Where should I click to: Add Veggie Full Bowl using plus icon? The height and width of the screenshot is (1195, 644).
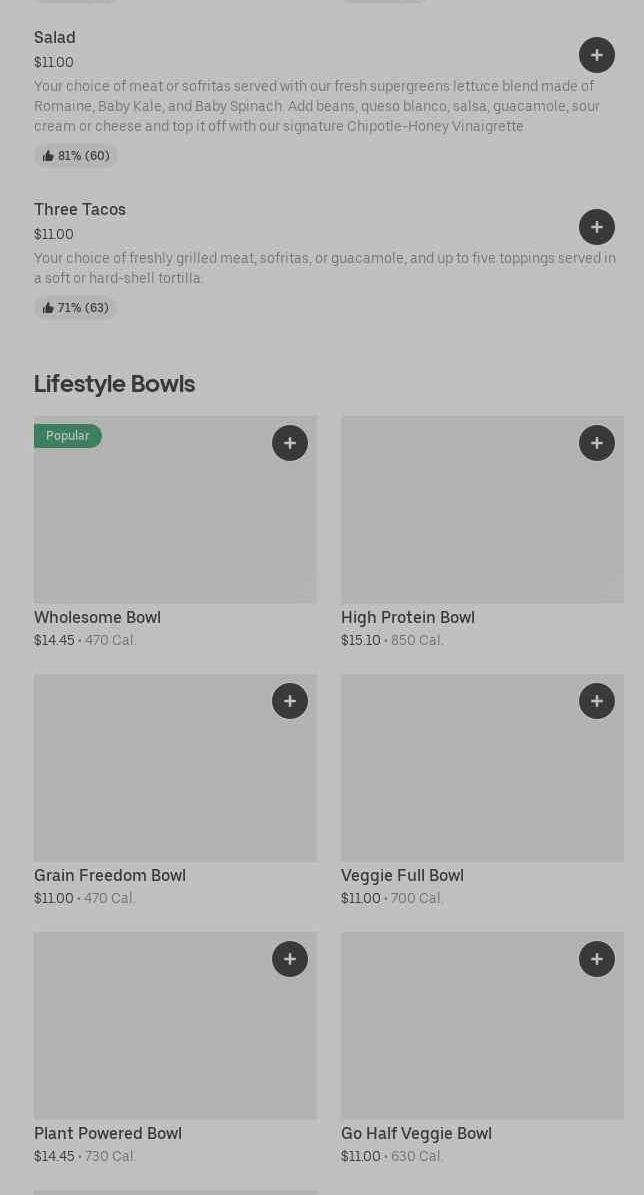596,701
